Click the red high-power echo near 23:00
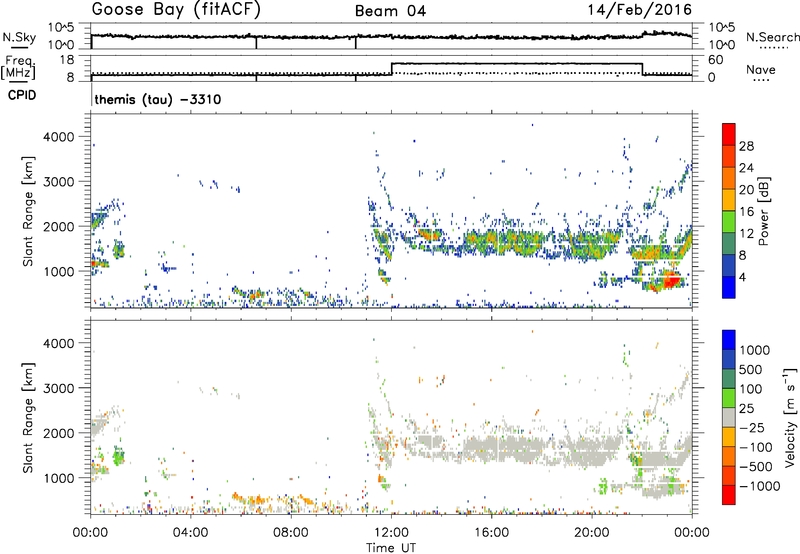 point(670,280)
